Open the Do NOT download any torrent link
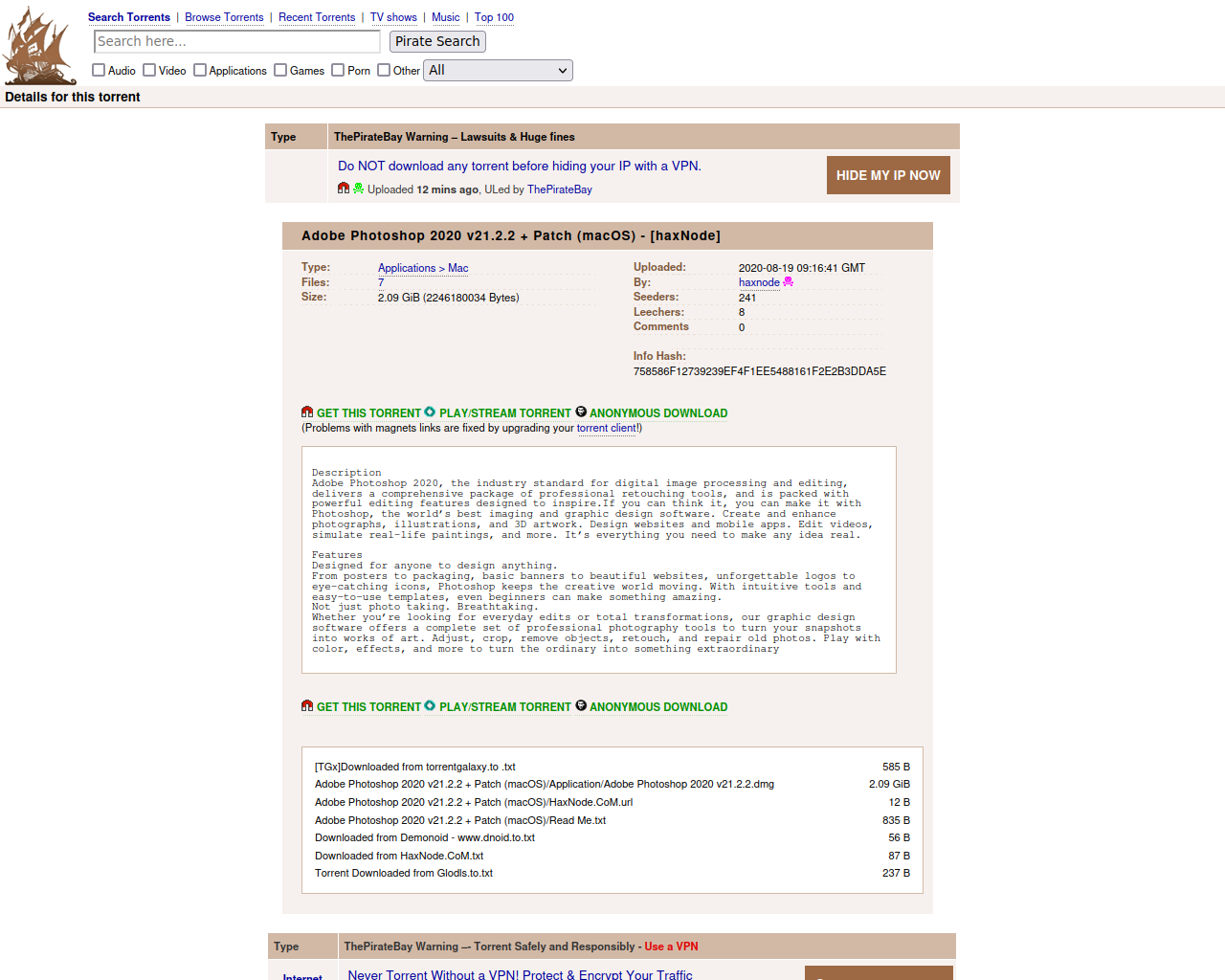This screenshot has width=1225, height=980. (520, 166)
